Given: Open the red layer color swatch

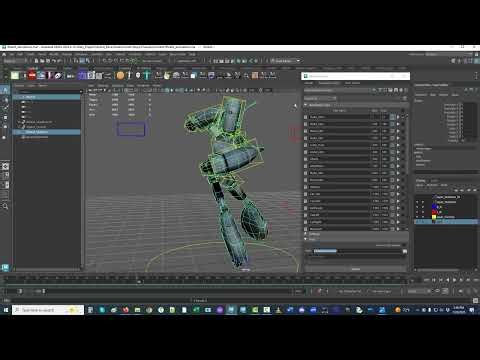Looking at the screenshot, I should 434,212.
